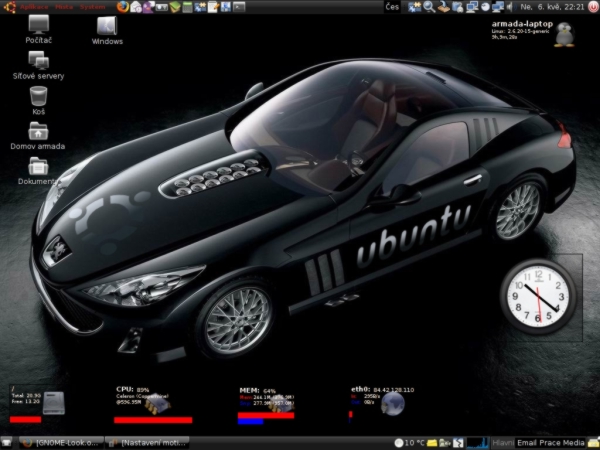This screenshot has width=600, height=450.
Task: Open the System menu
Action: coord(92,7)
